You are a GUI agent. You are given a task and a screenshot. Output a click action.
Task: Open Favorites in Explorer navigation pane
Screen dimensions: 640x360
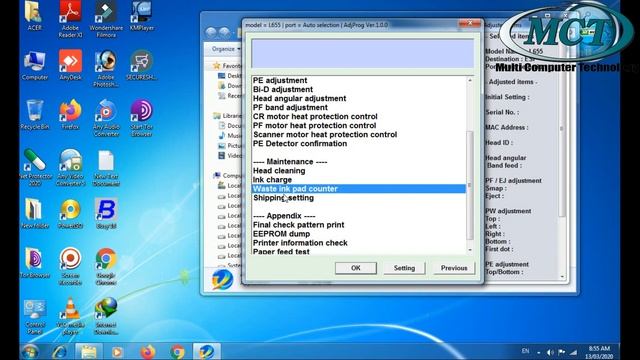pos(227,66)
